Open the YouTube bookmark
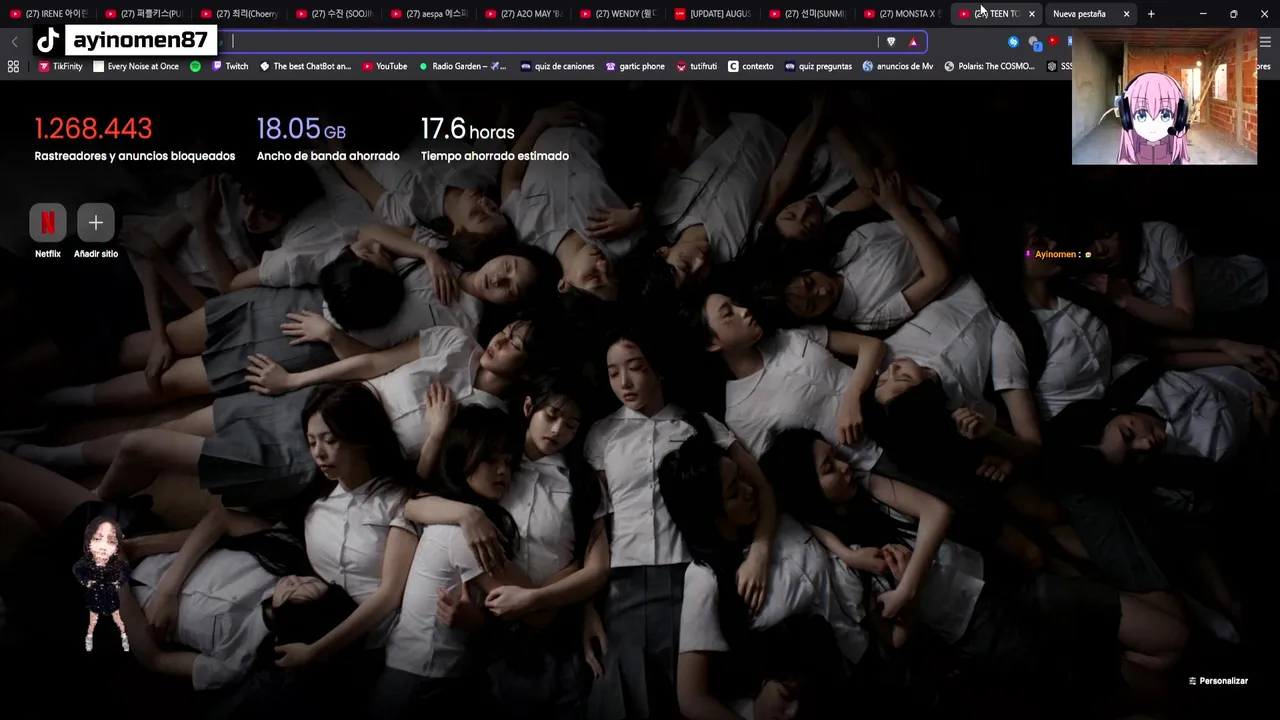Image resolution: width=1280 pixels, height=720 pixels. point(385,66)
